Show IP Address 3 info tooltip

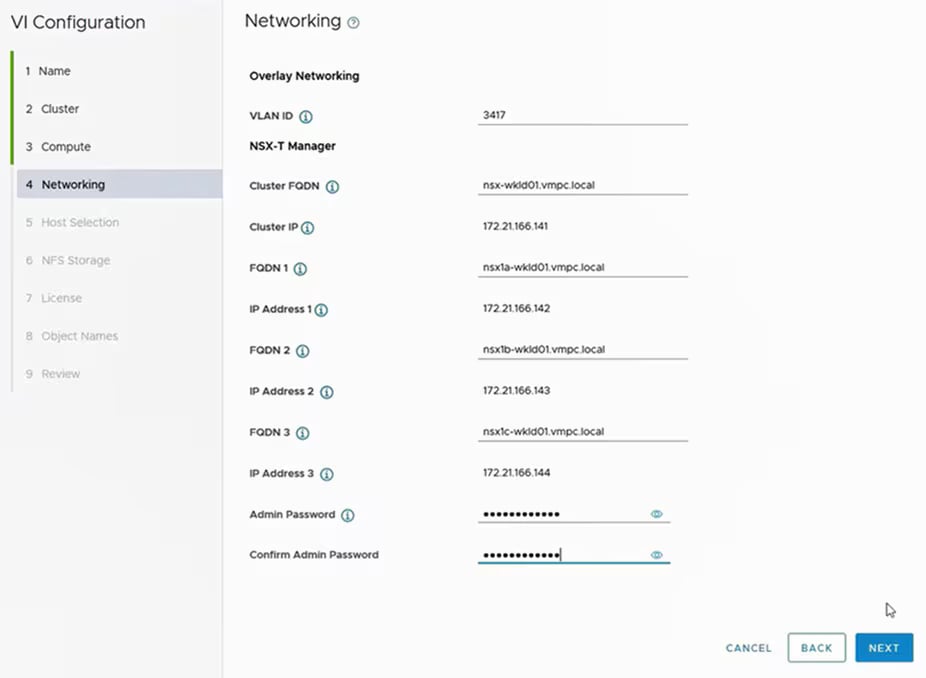coord(327,474)
